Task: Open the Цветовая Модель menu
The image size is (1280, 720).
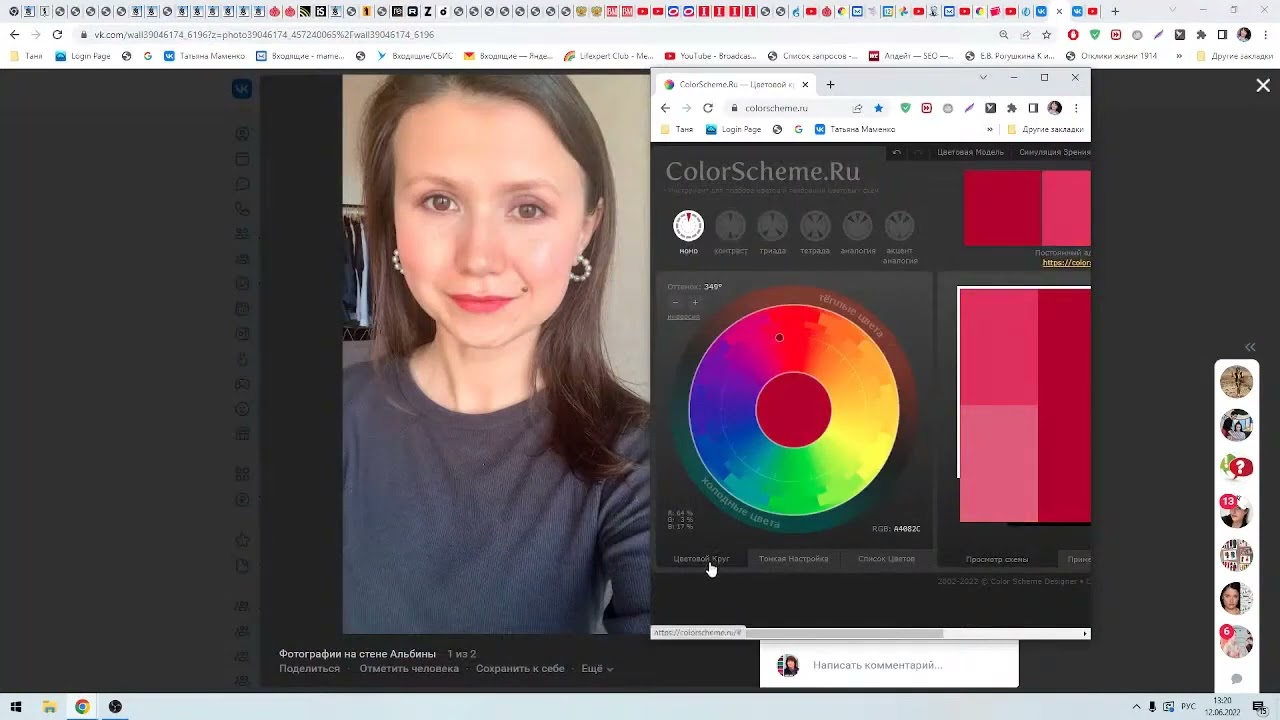Action: [970, 153]
